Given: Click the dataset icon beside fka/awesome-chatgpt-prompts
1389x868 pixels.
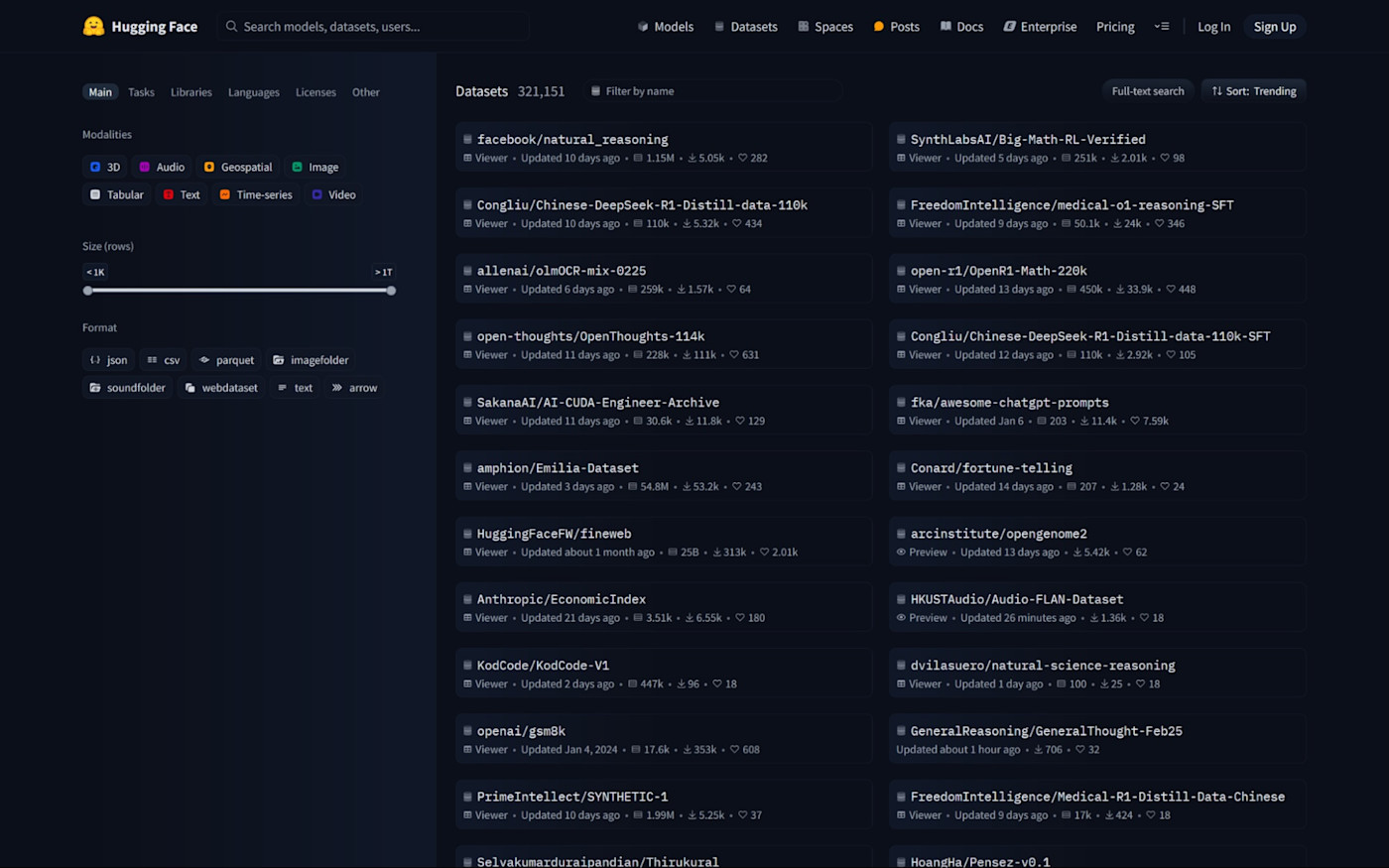Looking at the screenshot, I should (x=901, y=403).
